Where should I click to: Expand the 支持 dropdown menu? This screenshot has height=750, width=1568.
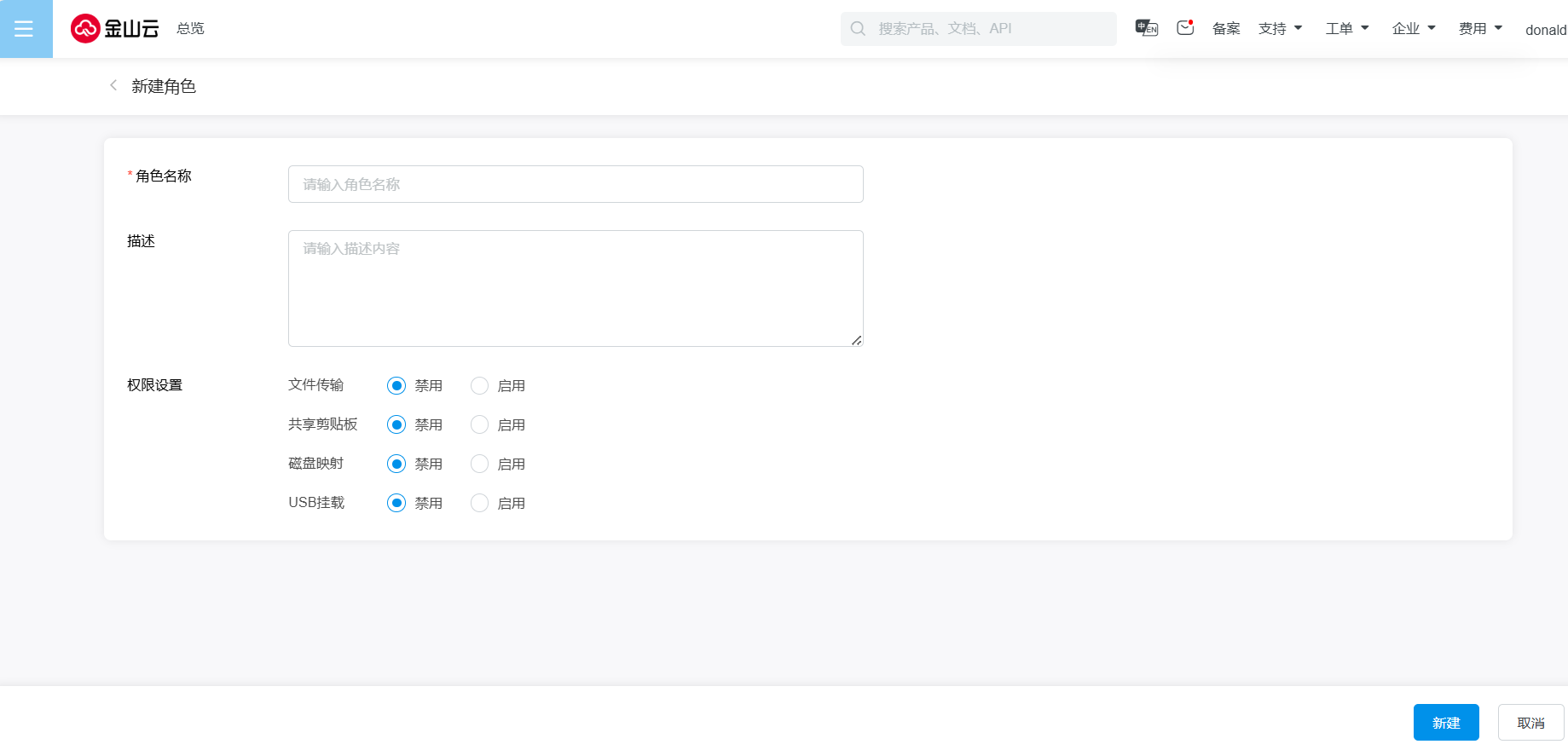coord(1281,29)
